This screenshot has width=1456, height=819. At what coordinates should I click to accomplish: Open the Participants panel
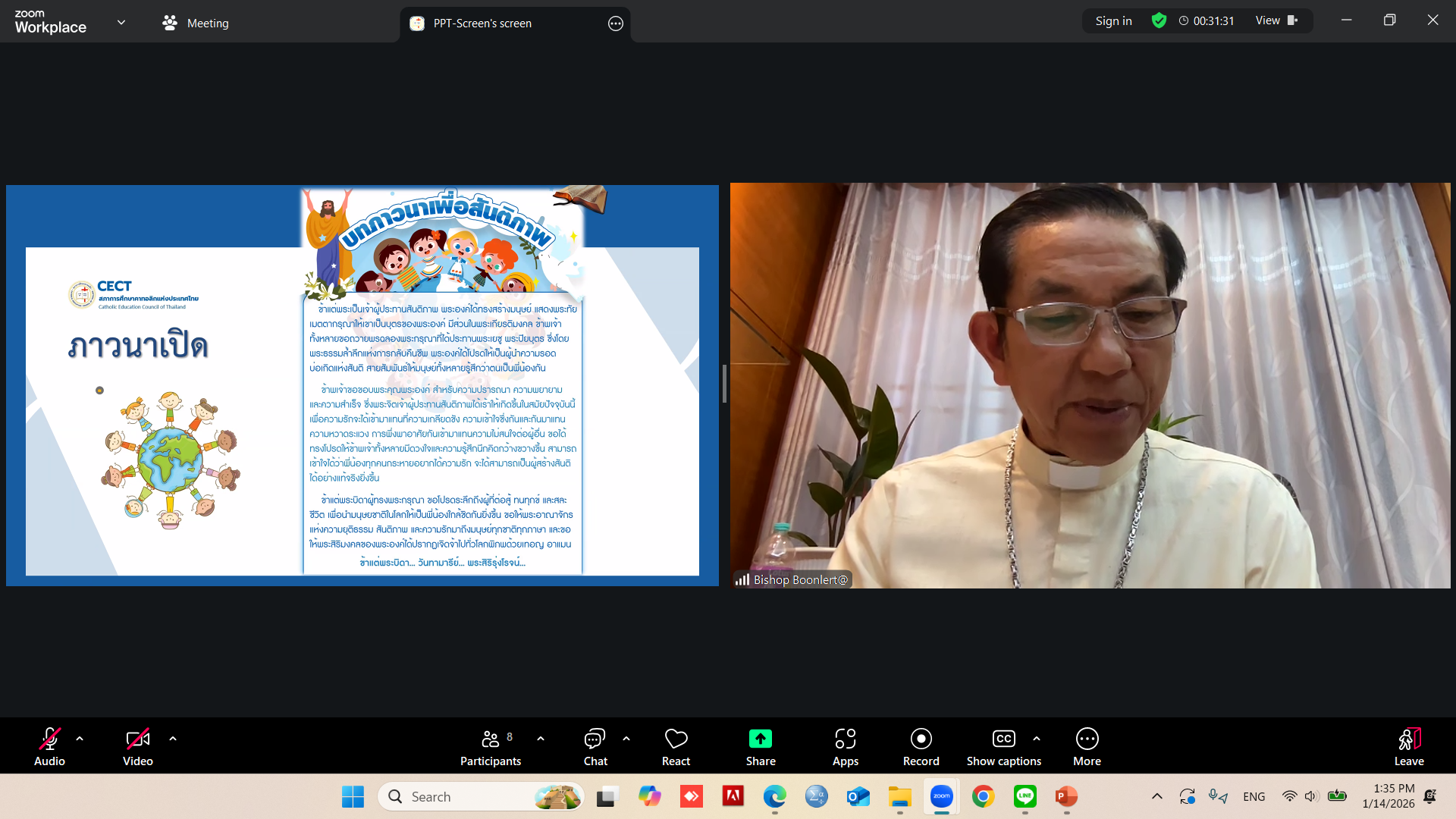(x=491, y=747)
